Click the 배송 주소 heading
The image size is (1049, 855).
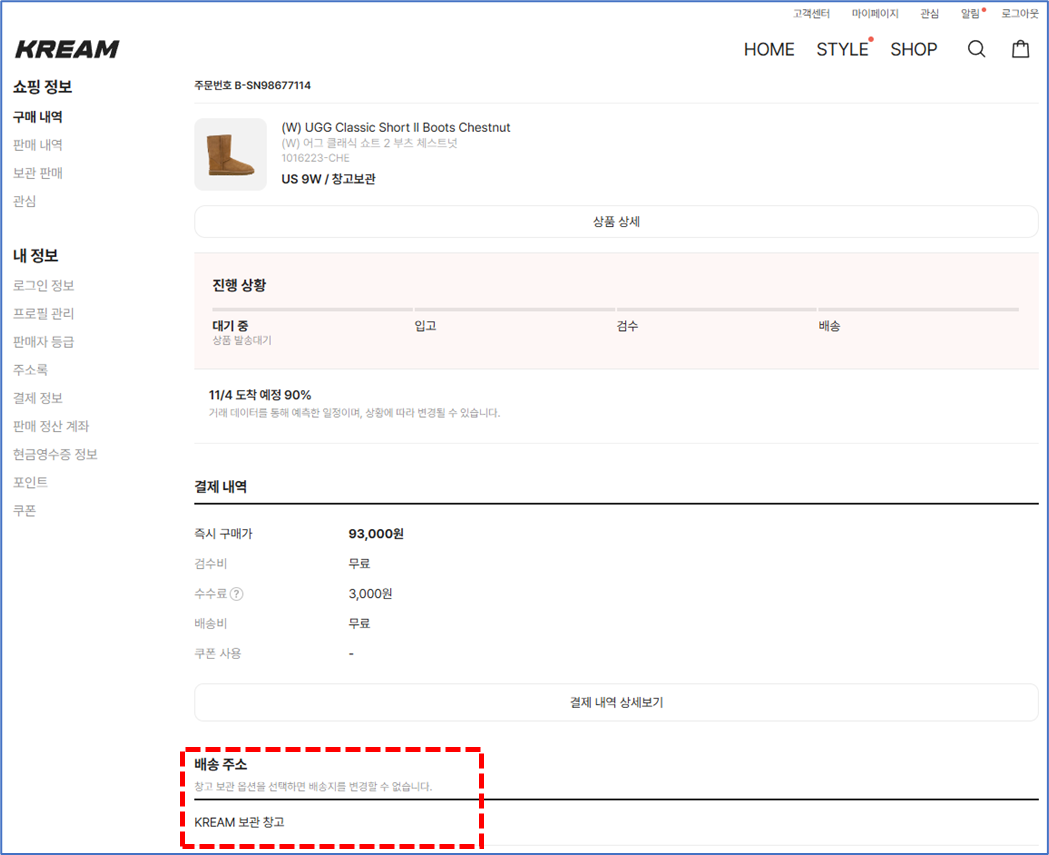click(x=220, y=764)
